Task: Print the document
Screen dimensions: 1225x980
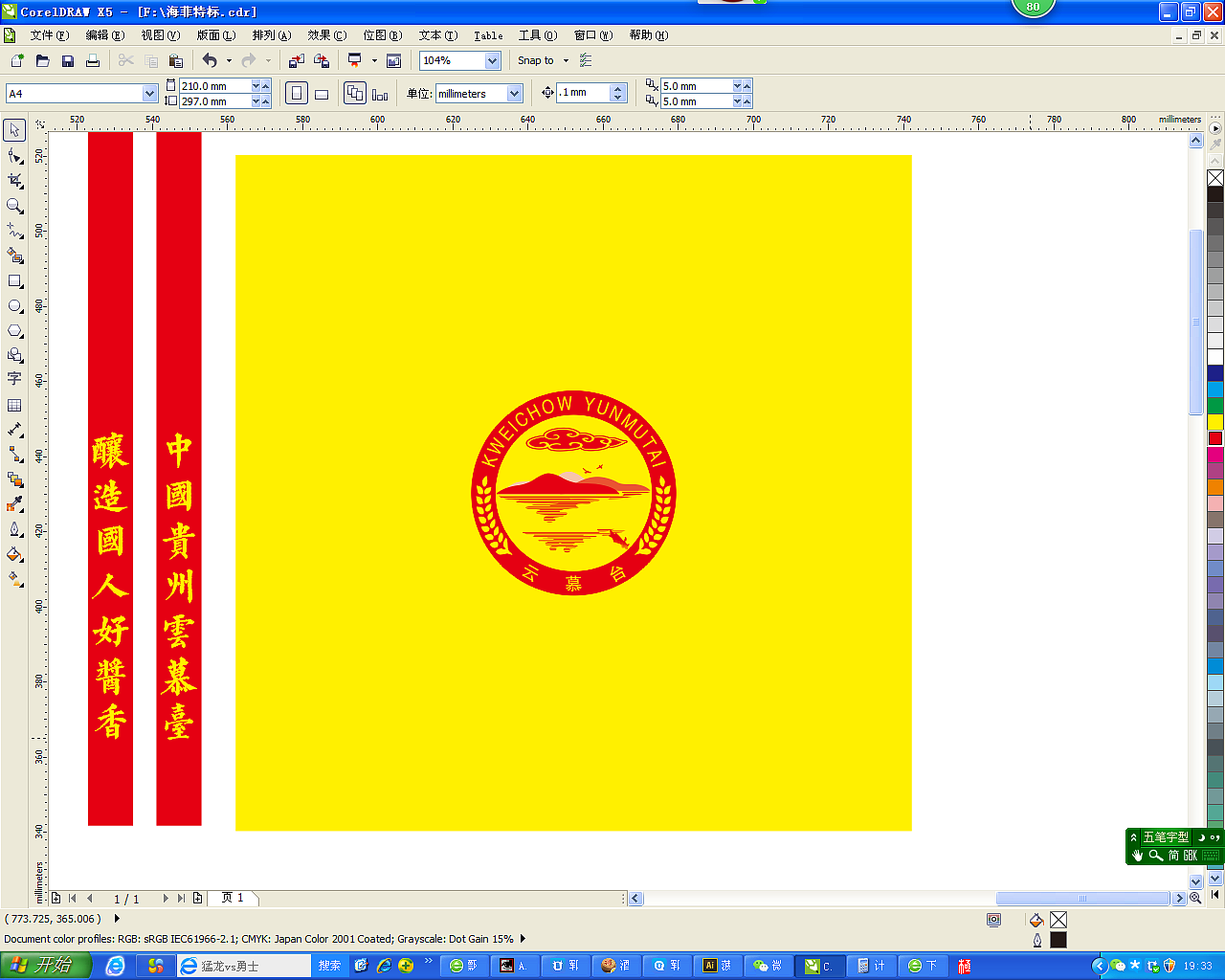Action: 93,60
